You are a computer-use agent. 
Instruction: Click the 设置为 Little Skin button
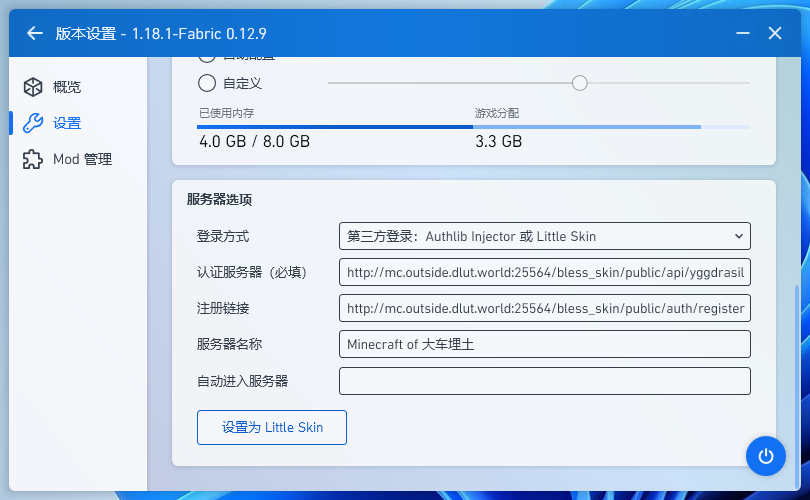(x=272, y=427)
